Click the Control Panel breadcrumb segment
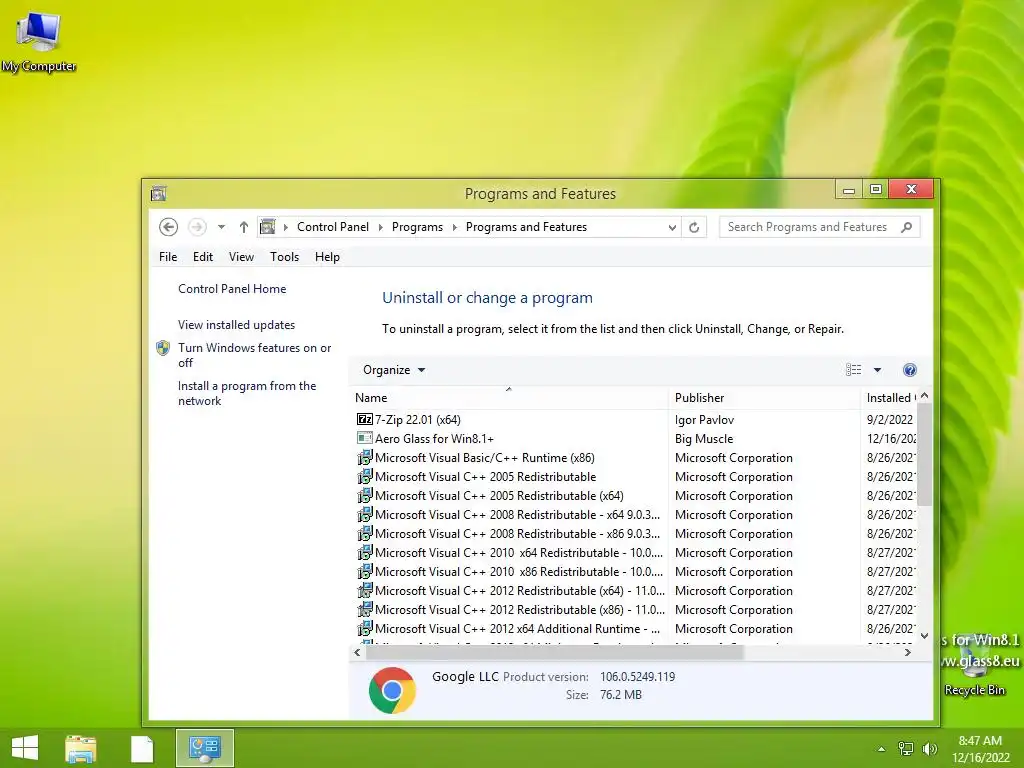The height and width of the screenshot is (768, 1024). (x=332, y=227)
